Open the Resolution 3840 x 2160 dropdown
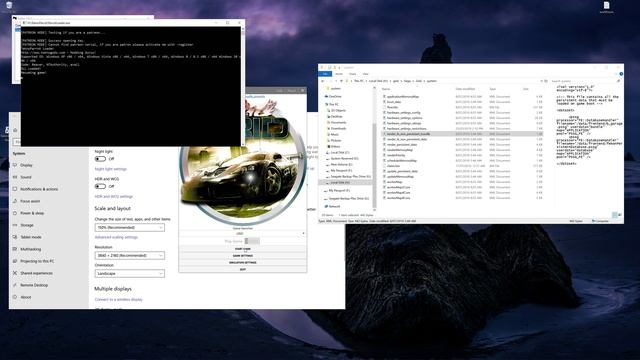The image size is (640, 360). click(x=130, y=256)
